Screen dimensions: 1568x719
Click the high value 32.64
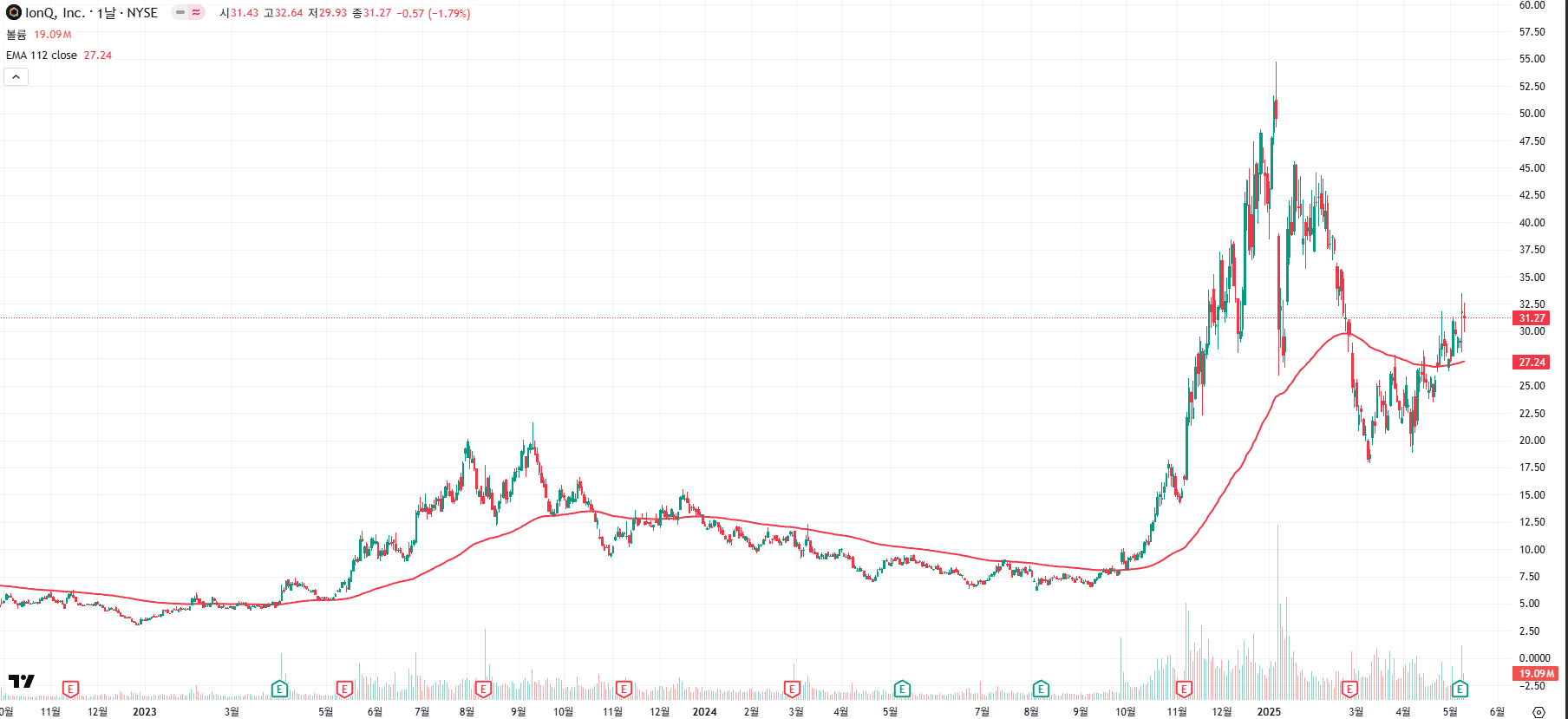click(289, 13)
